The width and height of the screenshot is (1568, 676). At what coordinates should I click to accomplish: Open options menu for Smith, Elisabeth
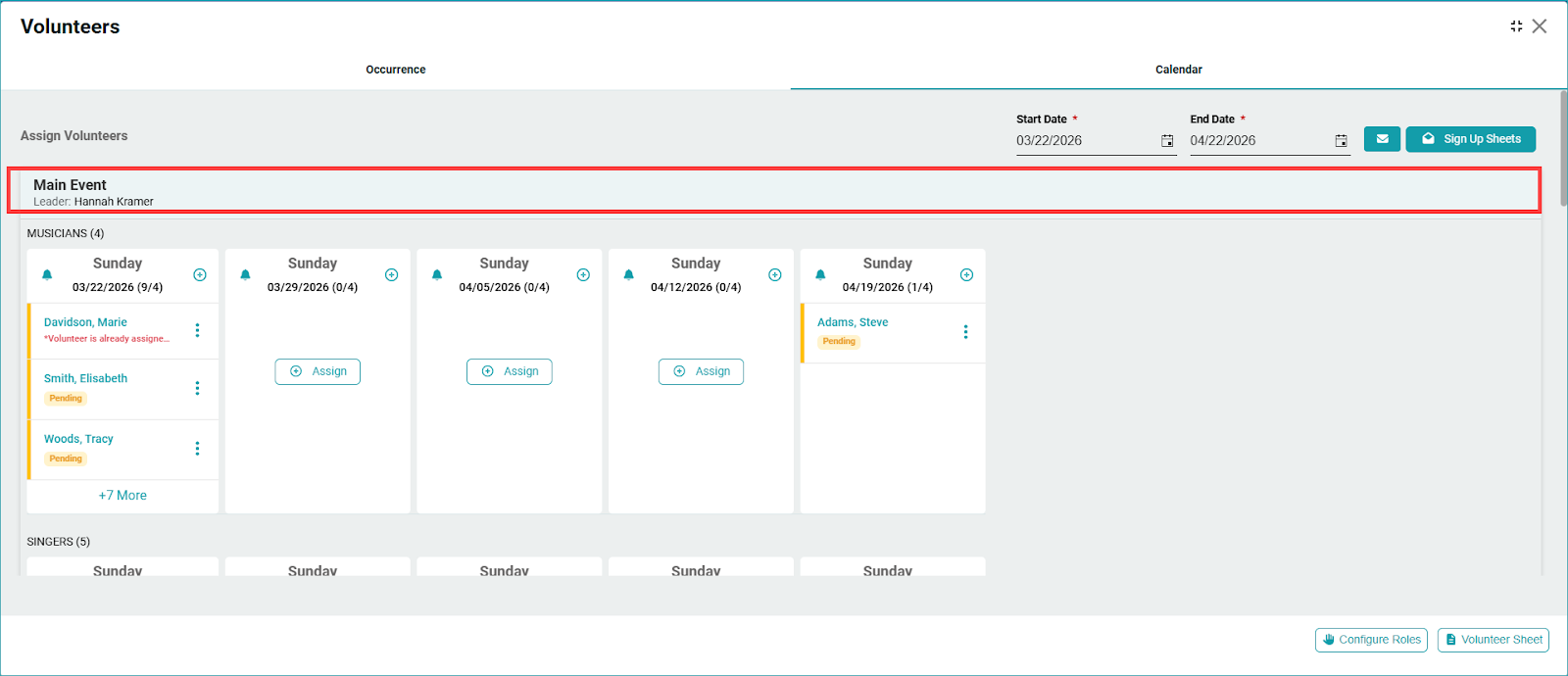pyautogui.click(x=197, y=388)
